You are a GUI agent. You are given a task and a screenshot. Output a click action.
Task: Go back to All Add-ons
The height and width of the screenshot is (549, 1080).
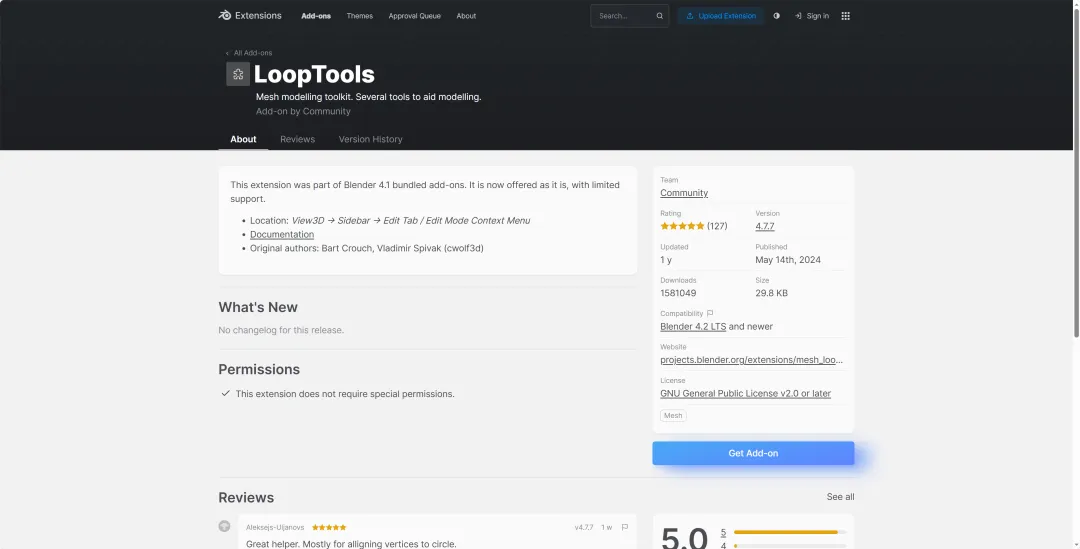tap(249, 53)
